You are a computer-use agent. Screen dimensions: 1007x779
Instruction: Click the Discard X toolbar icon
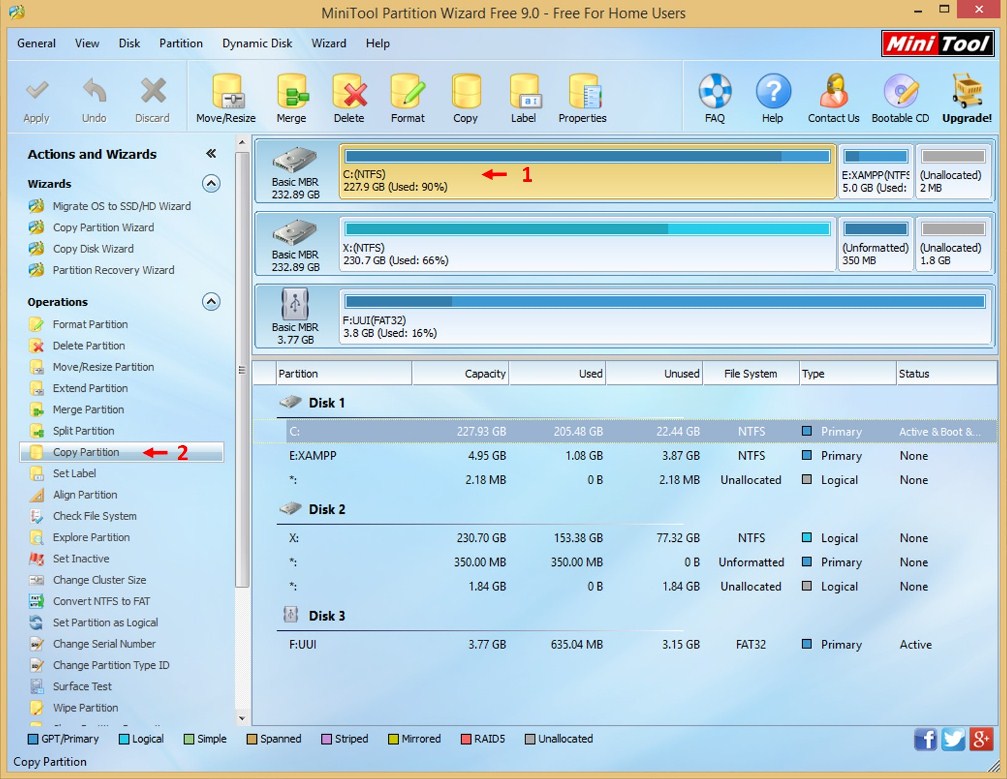coord(153,91)
